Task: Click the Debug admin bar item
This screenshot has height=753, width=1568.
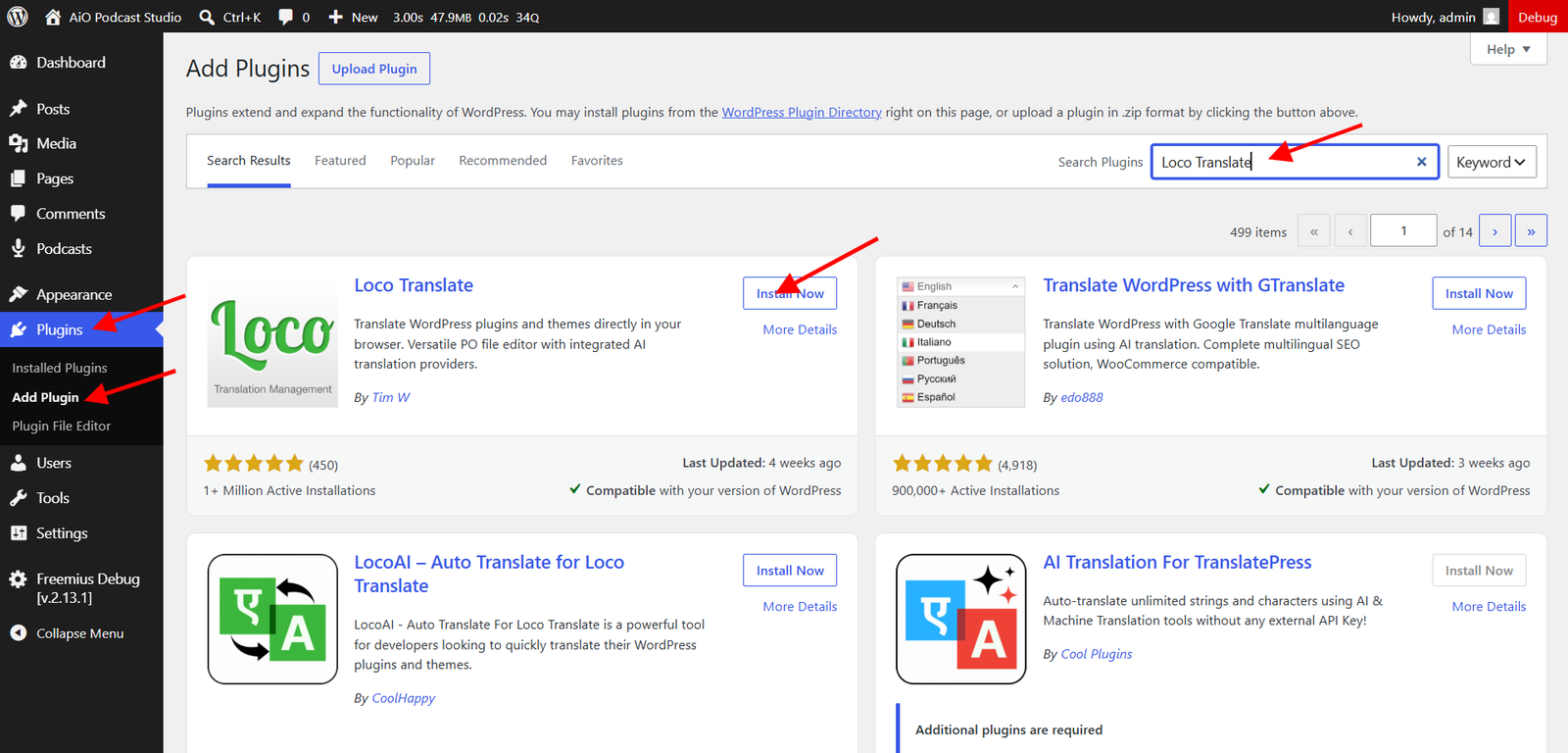Action: pyautogui.click(x=1538, y=17)
